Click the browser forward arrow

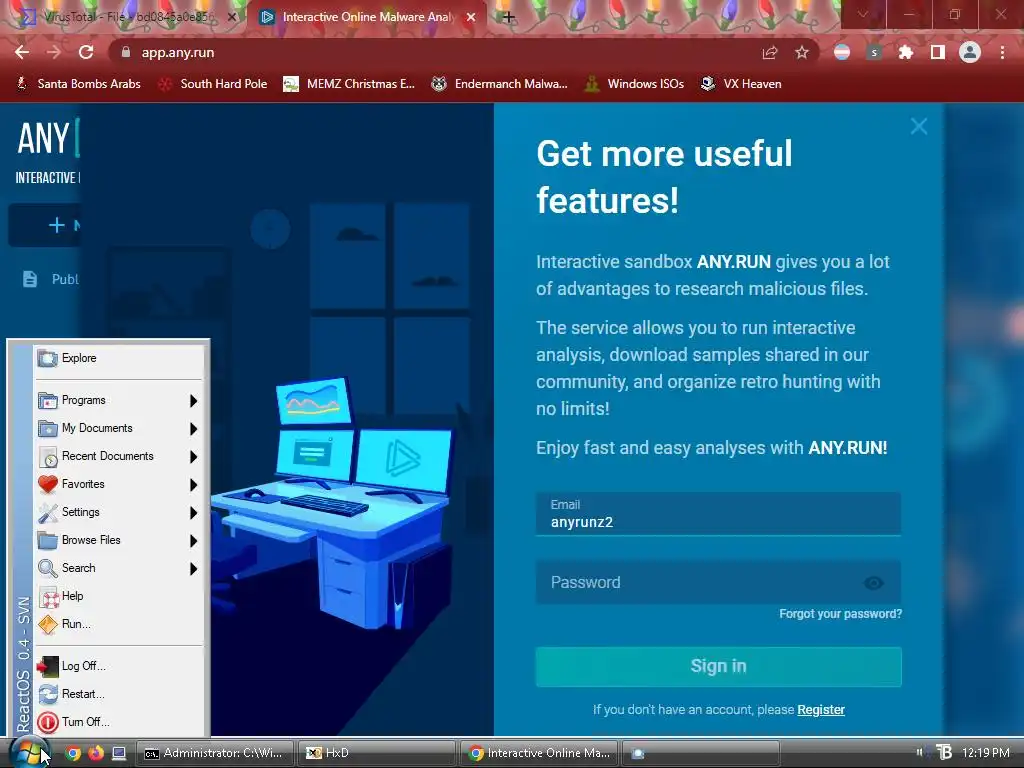point(54,52)
